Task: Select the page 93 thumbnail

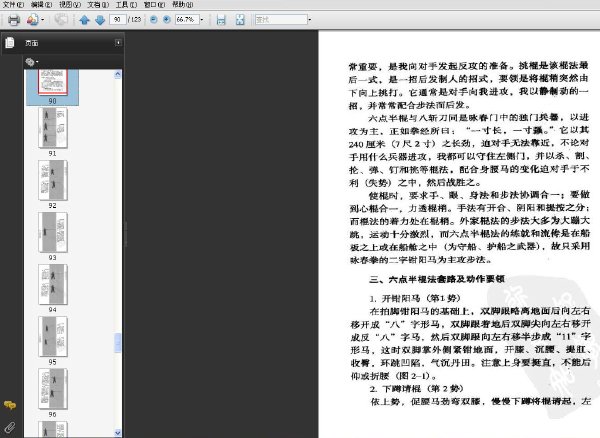Action: (x=53, y=232)
